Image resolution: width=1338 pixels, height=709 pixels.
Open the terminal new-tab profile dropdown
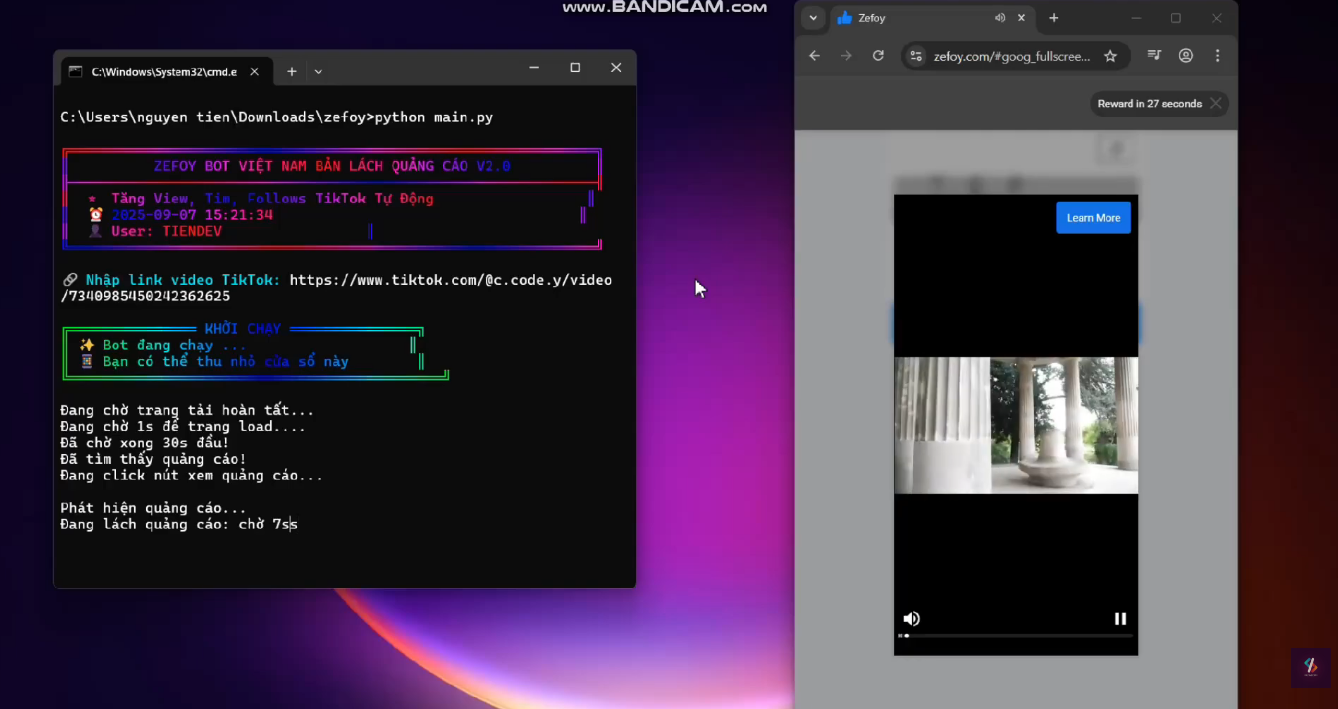(318, 71)
